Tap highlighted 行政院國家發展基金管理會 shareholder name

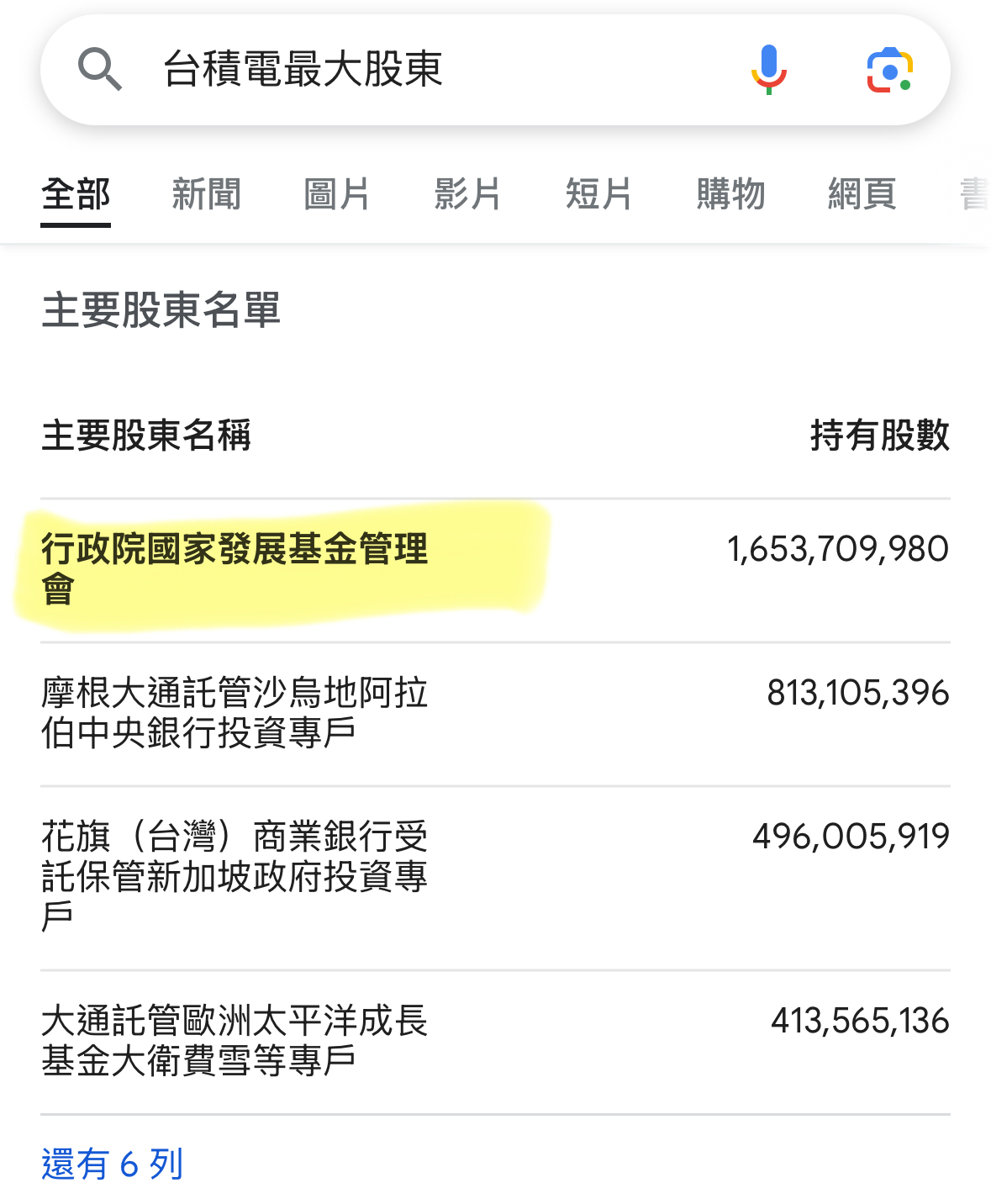click(235, 568)
